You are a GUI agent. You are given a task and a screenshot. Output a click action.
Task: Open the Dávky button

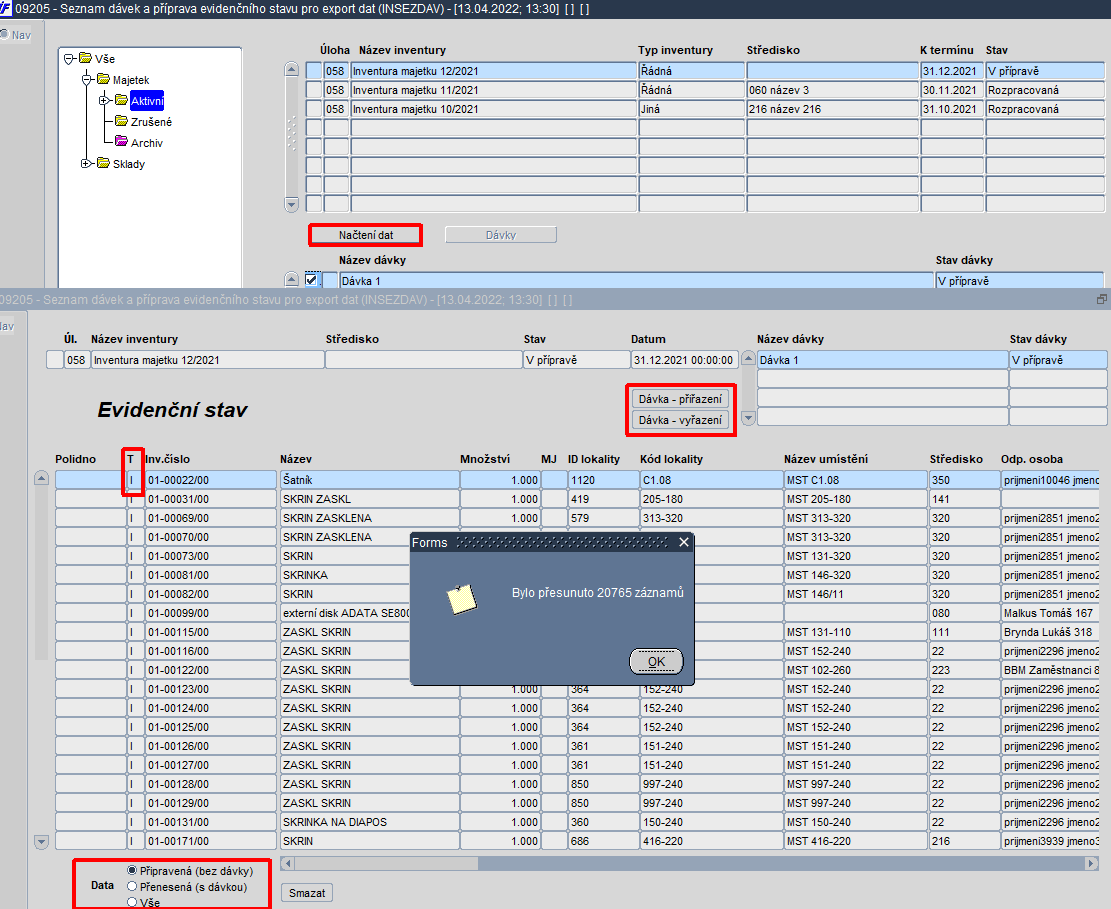pos(500,235)
